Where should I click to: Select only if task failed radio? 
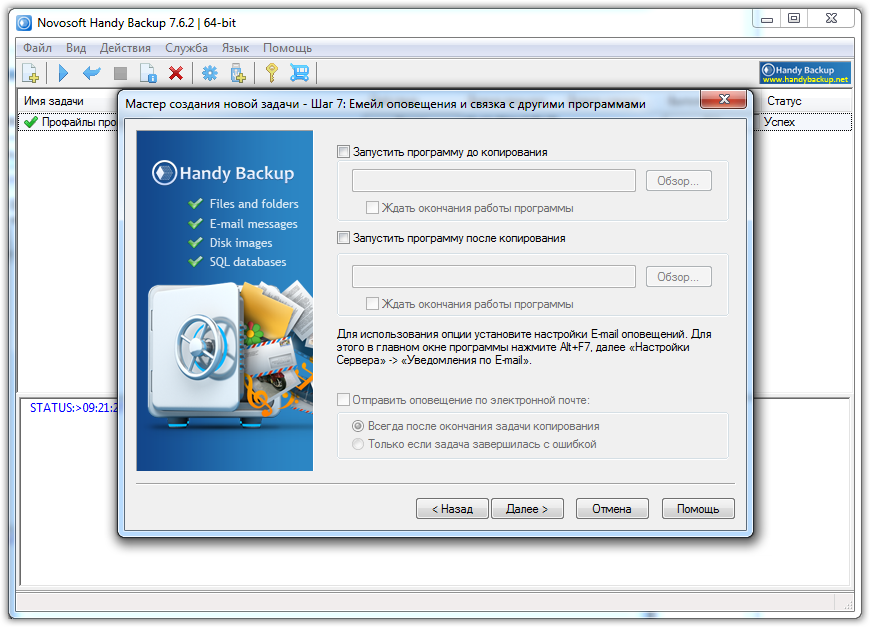[x=358, y=444]
